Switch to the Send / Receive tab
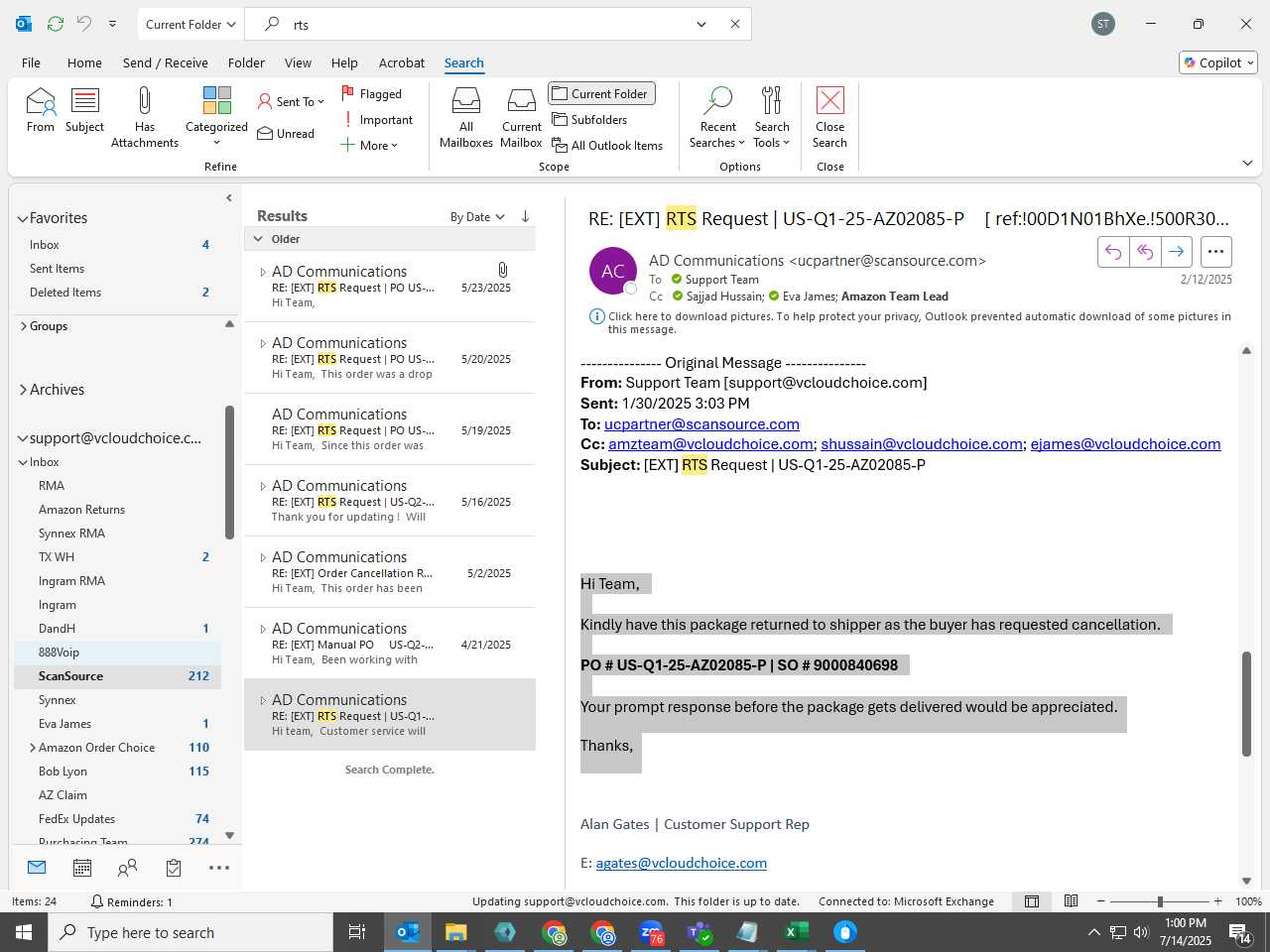The width and height of the screenshot is (1270, 952). coord(166,62)
